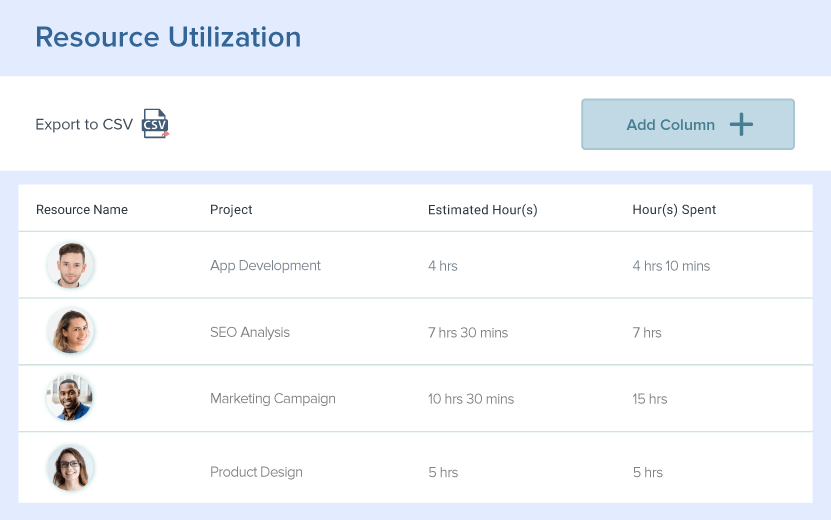Screen dimensions: 831x520
Task: Sort by Resource Name column header
Action: click(82, 210)
